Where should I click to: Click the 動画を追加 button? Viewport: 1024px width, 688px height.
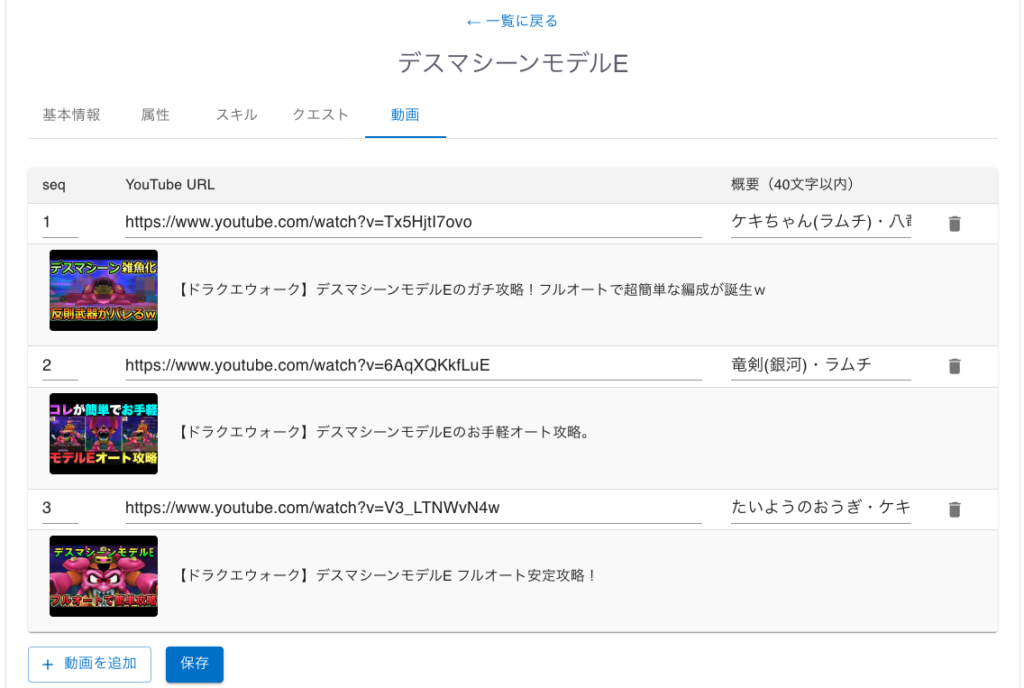click(90, 664)
